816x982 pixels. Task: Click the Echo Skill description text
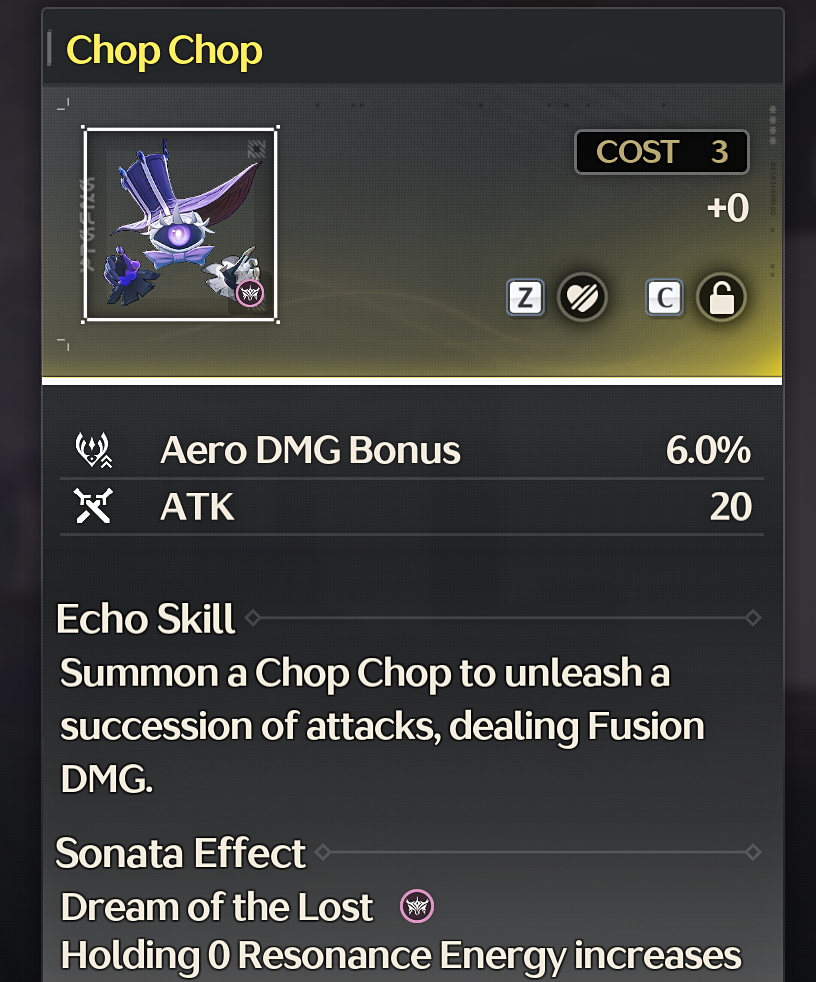point(382,726)
